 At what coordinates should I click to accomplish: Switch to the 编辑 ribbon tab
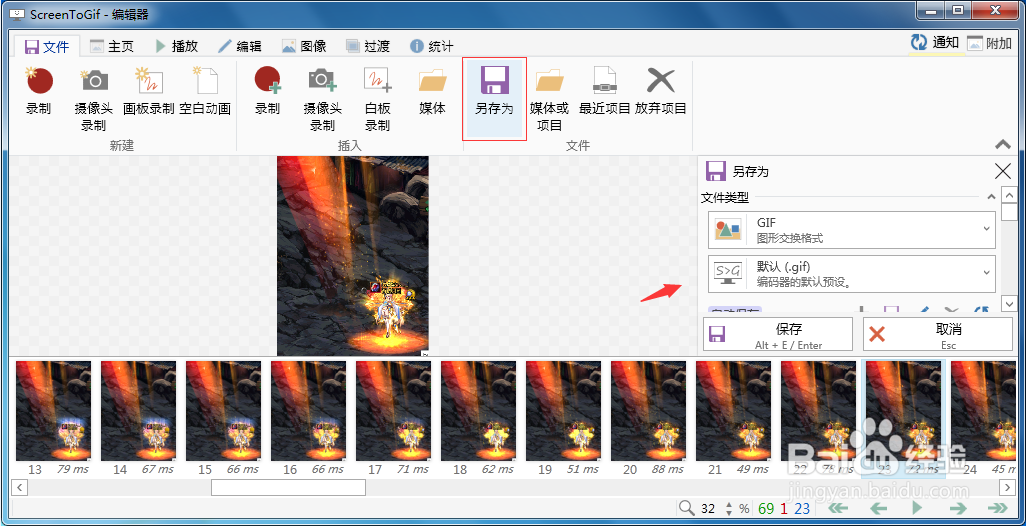(240, 46)
